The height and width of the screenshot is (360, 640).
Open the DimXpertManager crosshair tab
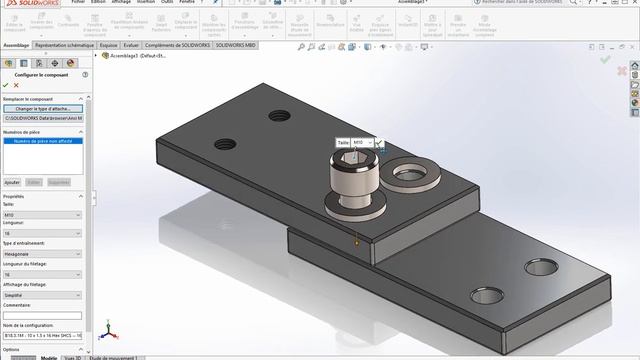click(x=55, y=63)
